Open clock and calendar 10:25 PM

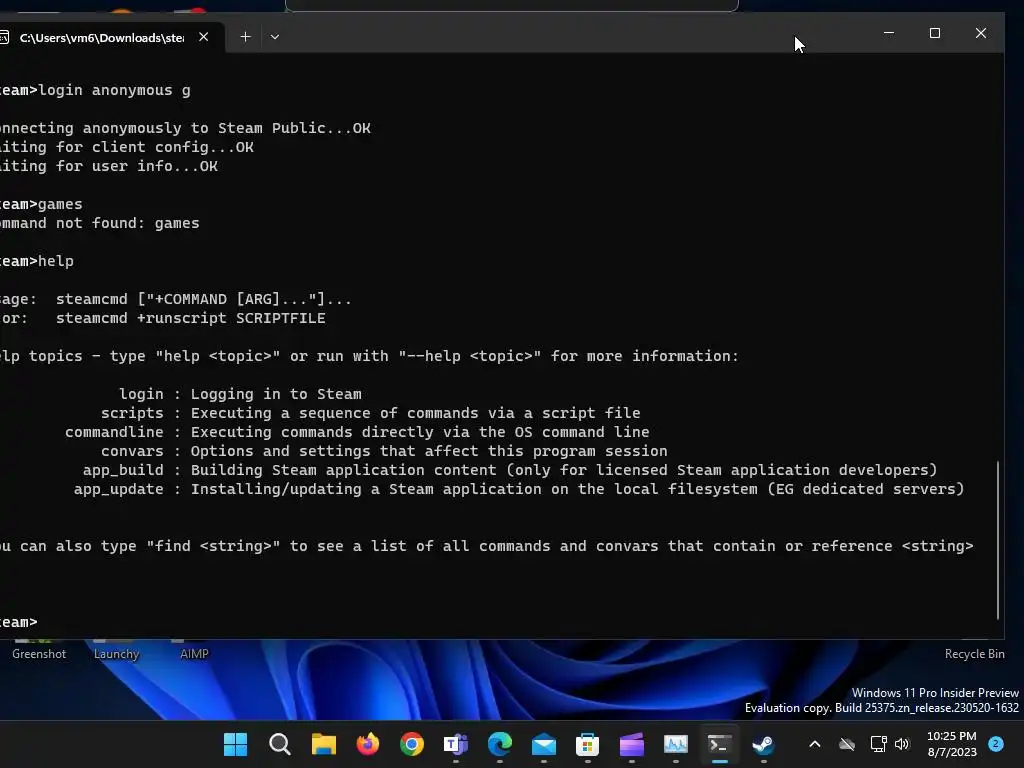(952, 744)
